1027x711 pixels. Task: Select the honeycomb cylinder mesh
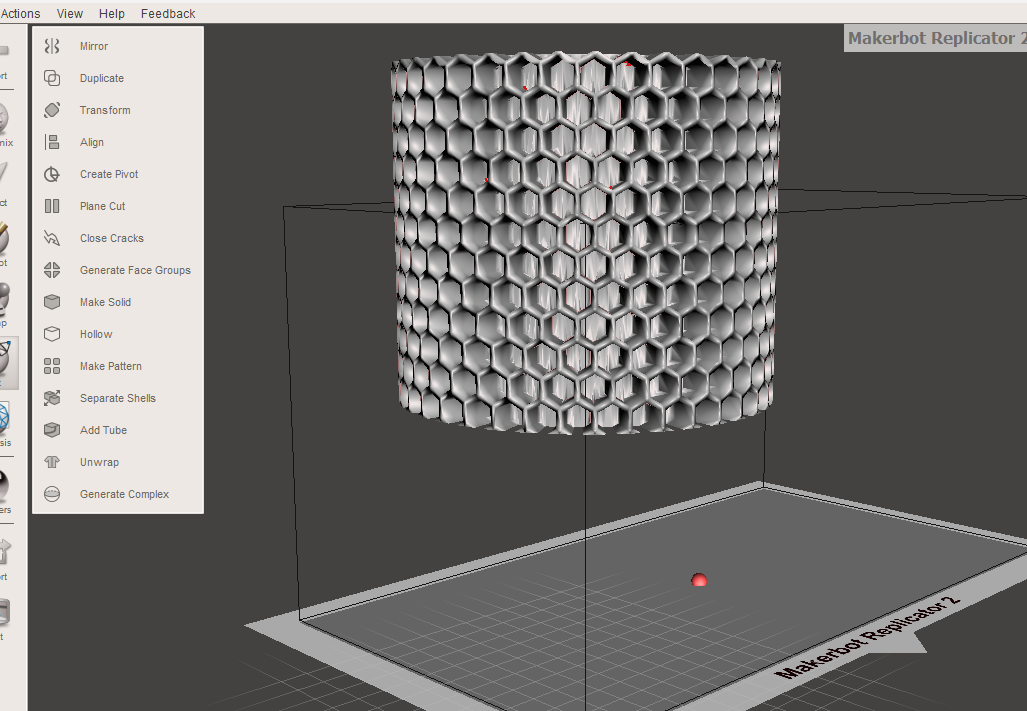pos(586,244)
